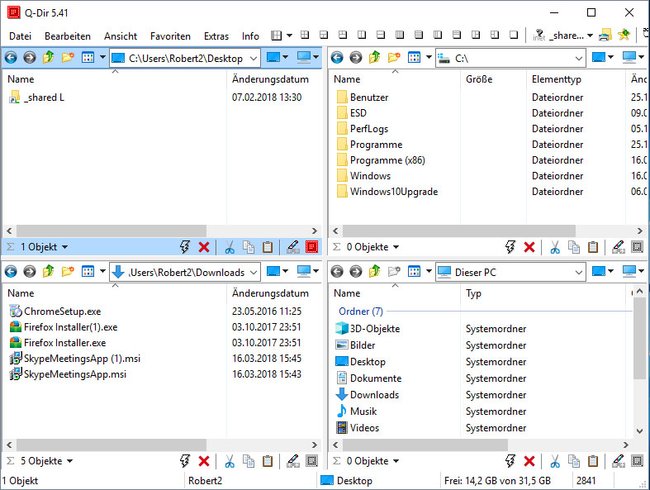Open the Bearbeiten menu
The width and height of the screenshot is (650, 490).
pyautogui.click(x=68, y=36)
